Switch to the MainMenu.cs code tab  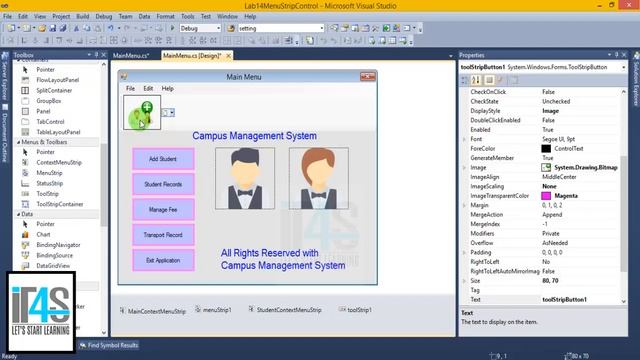point(131,56)
